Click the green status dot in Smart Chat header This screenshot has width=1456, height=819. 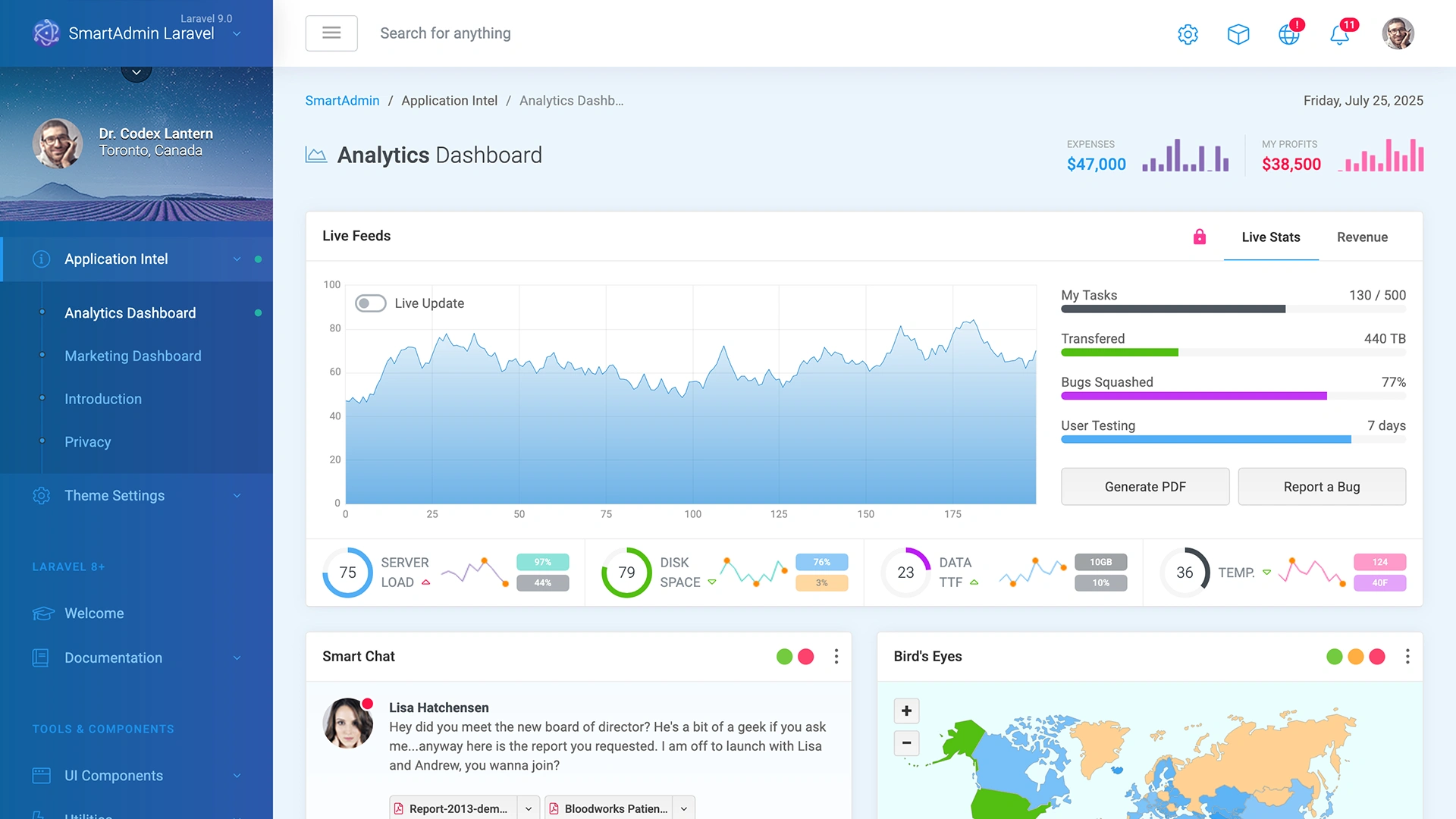point(784,656)
